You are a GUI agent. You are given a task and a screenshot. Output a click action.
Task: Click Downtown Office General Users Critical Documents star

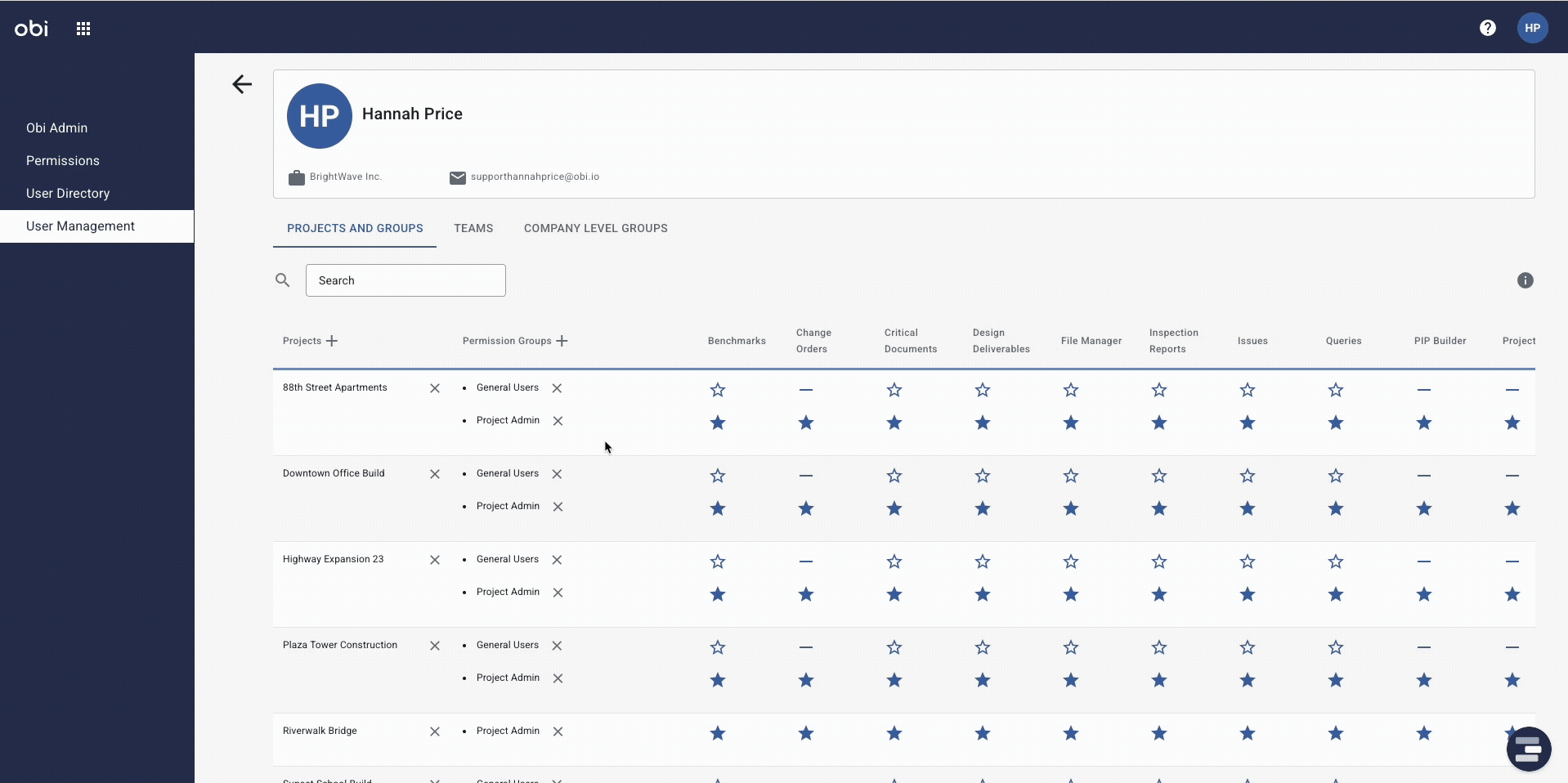(894, 476)
